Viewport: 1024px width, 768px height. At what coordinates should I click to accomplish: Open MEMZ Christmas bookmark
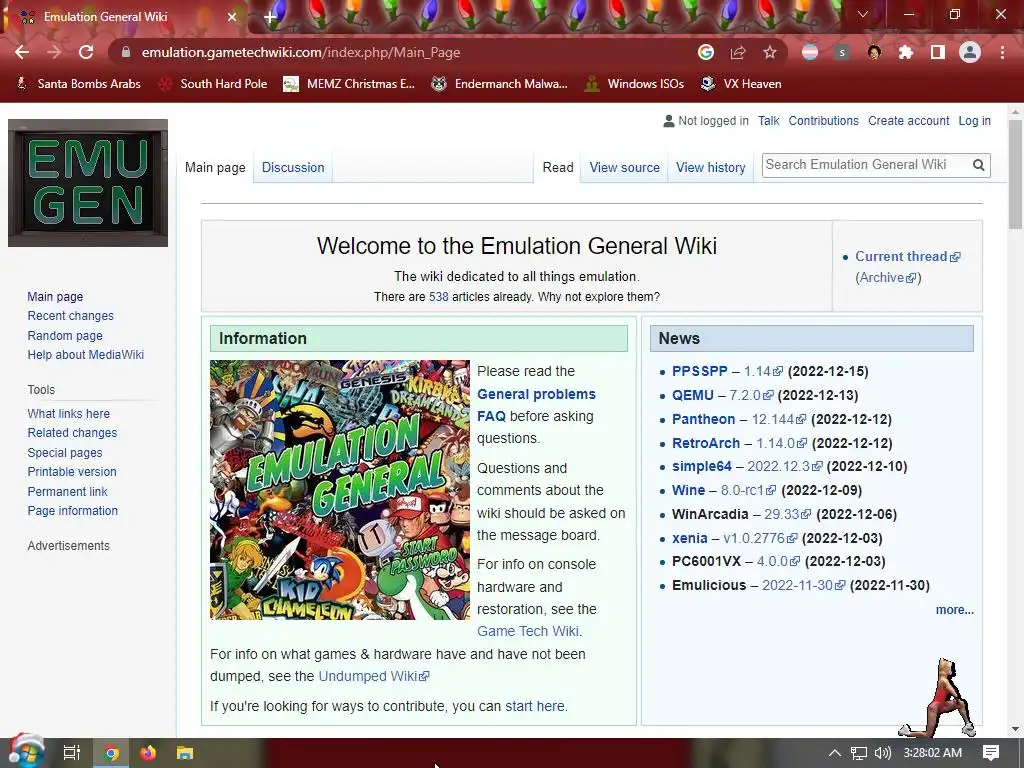click(349, 84)
